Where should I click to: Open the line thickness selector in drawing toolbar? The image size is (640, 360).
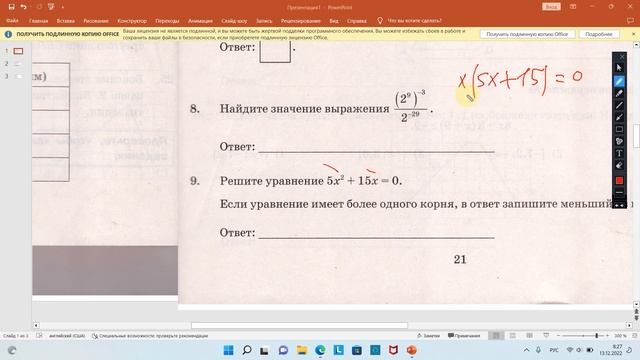pyautogui.click(x=619, y=192)
